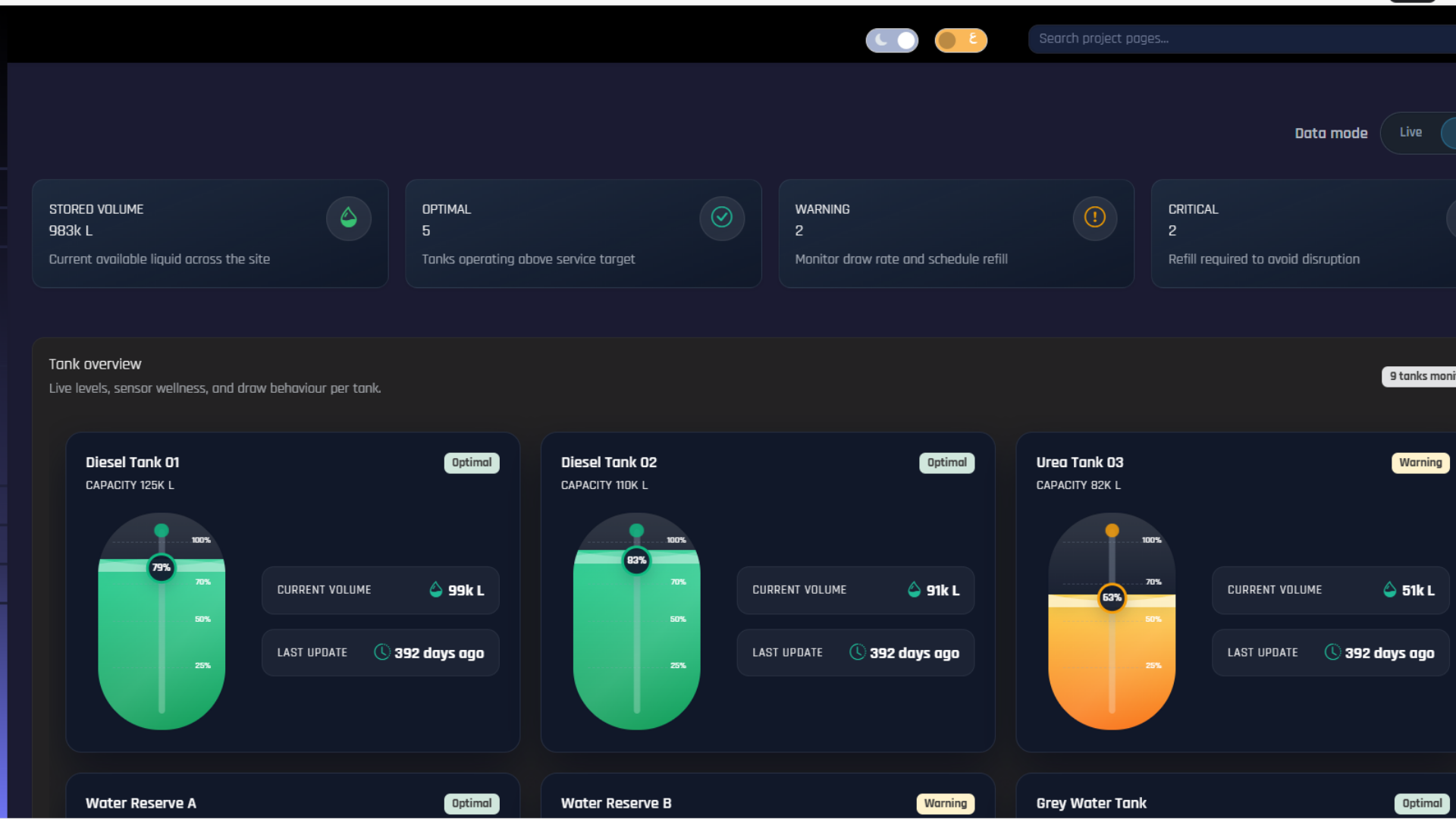Click Diesel Tank 01 volume droplet icon
1456x819 pixels.
(436, 590)
